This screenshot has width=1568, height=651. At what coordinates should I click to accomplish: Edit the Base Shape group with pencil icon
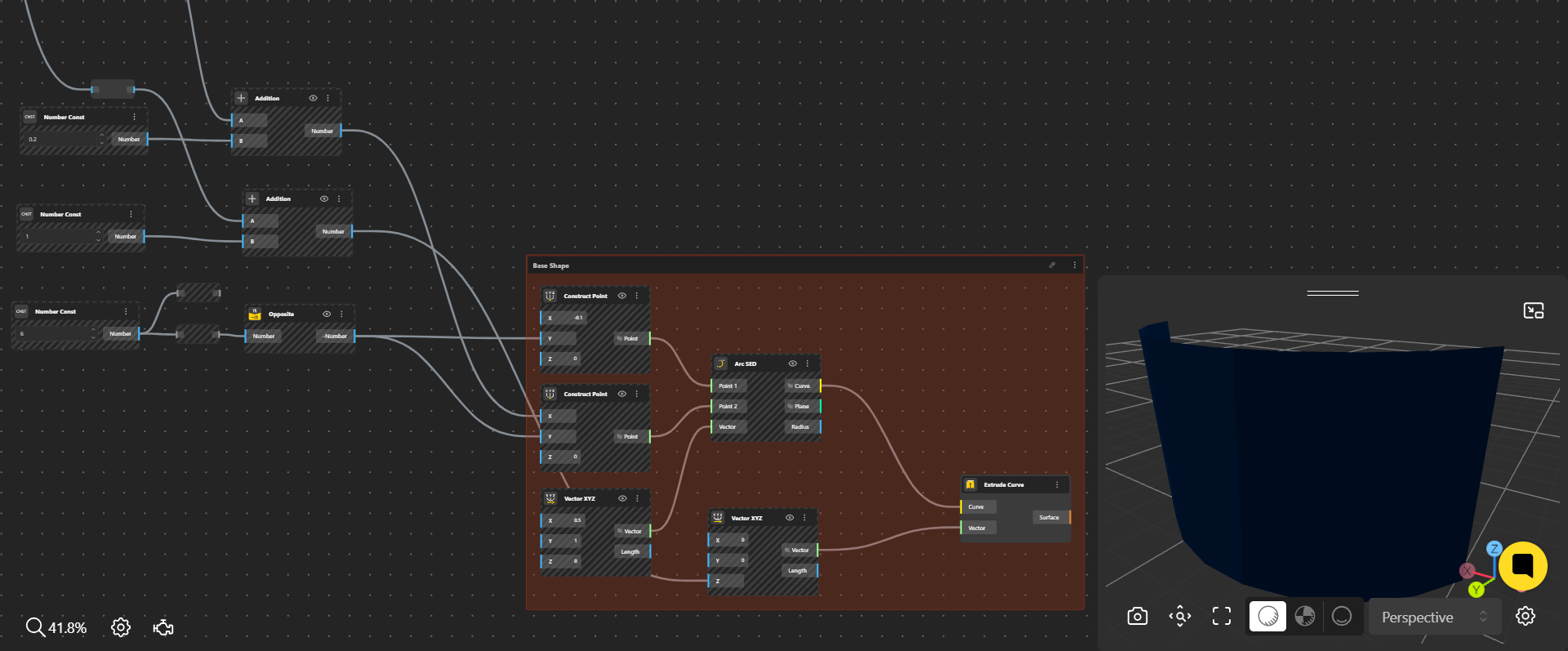(x=1052, y=265)
